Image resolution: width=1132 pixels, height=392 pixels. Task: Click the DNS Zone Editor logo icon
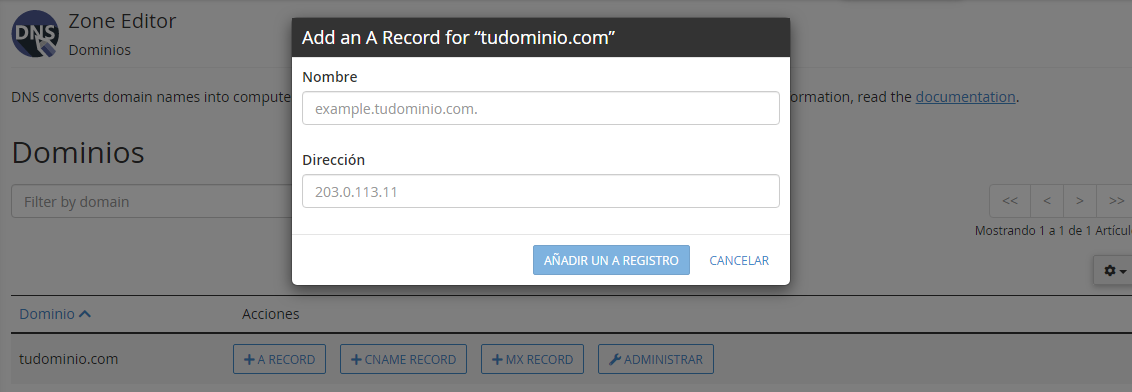tap(35, 34)
